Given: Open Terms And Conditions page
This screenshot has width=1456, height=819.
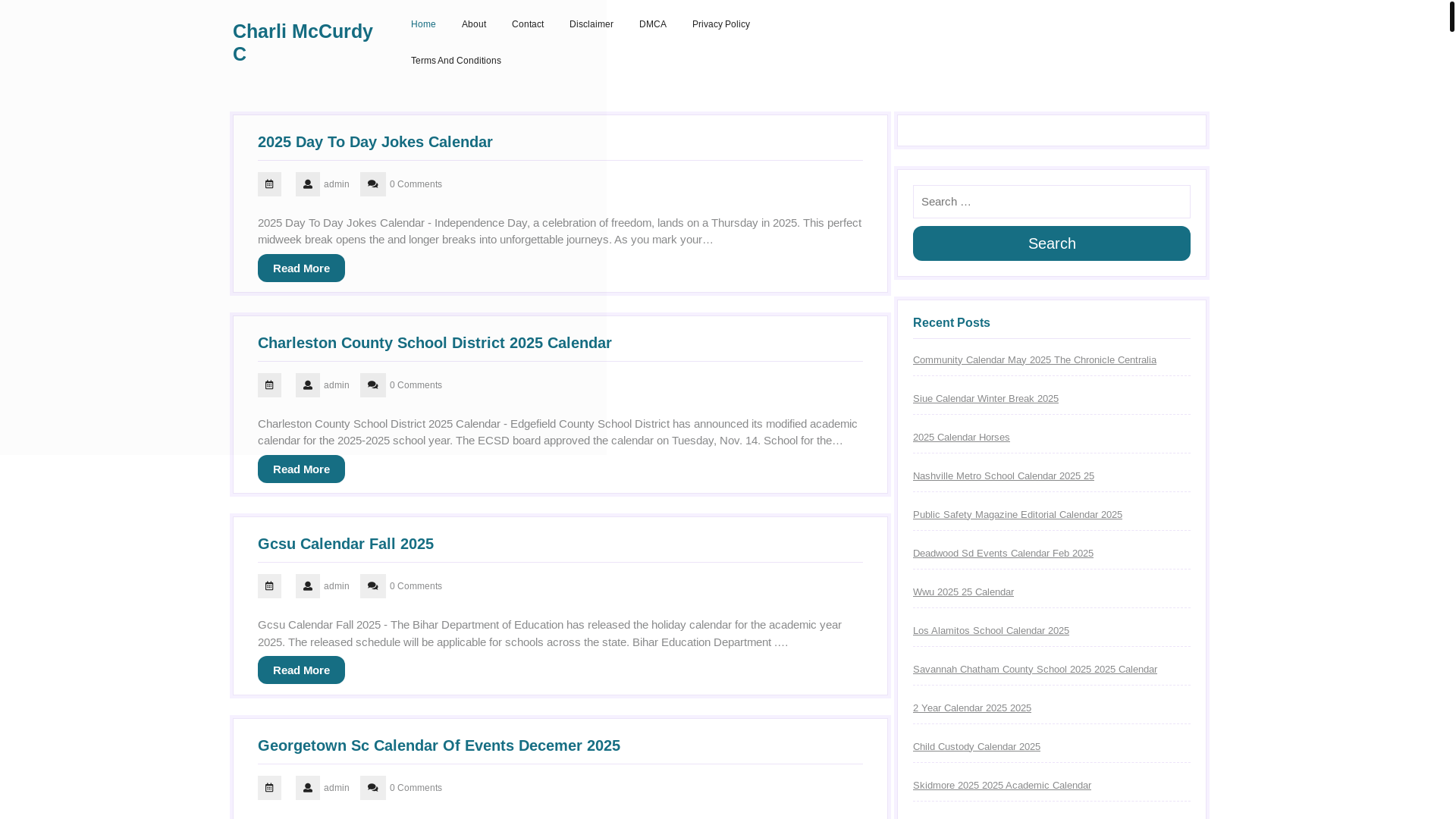Looking at the screenshot, I should coord(456,61).
